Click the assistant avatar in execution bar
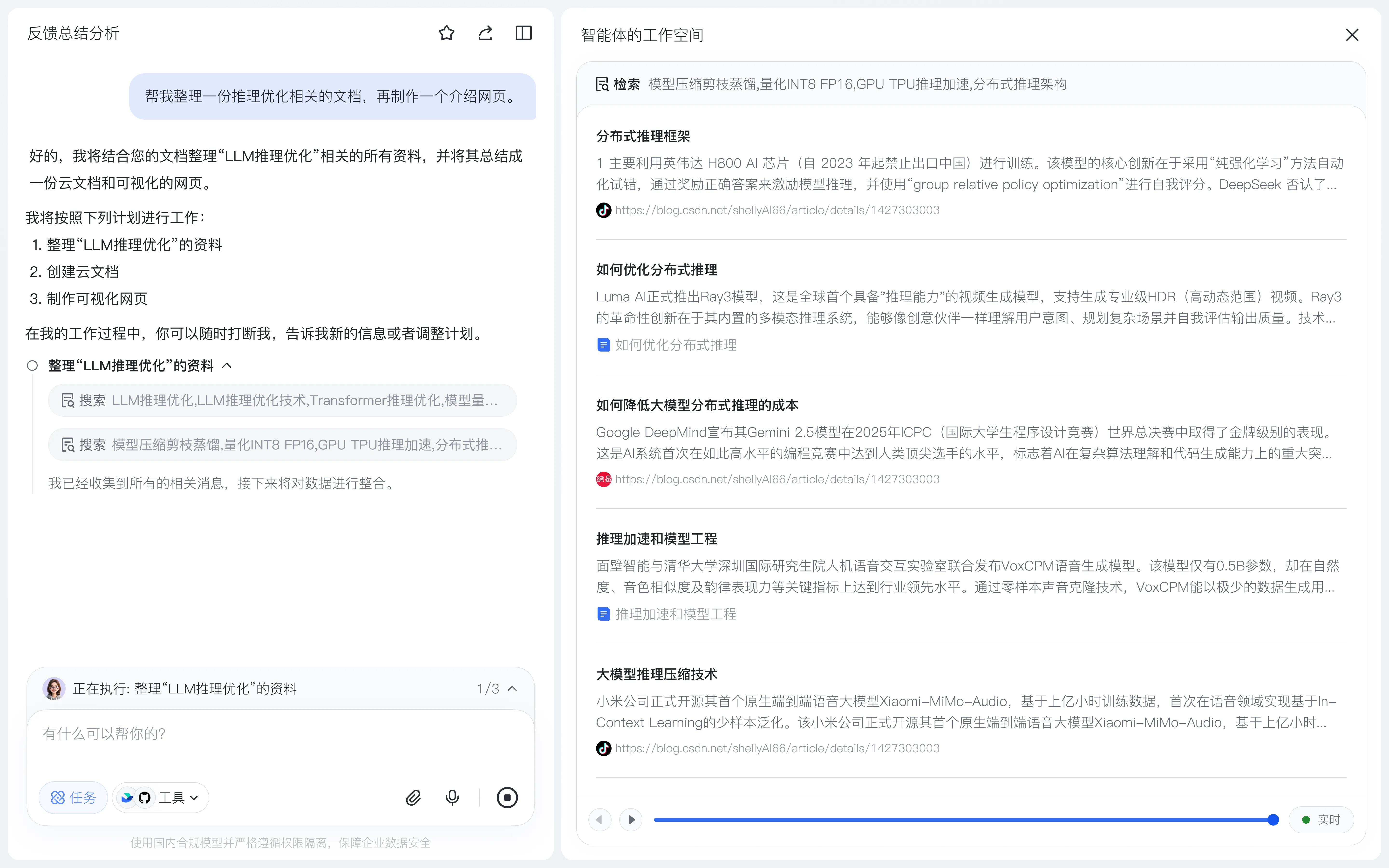This screenshot has width=1389, height=868. pyautogui.click(x=54, y=688)
